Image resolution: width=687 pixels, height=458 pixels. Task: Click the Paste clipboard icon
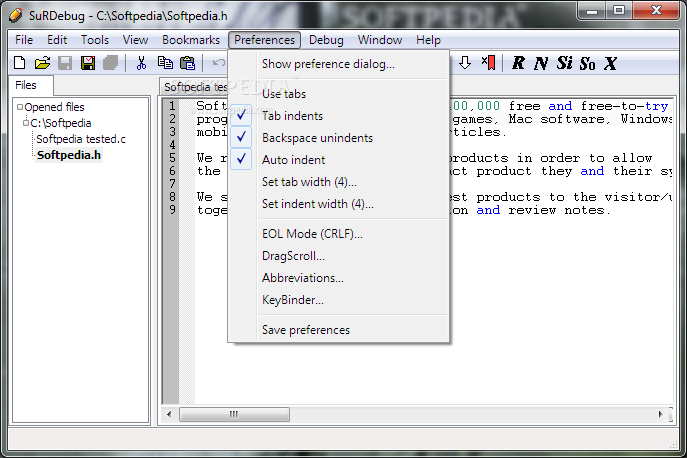[x=188, y=63]
